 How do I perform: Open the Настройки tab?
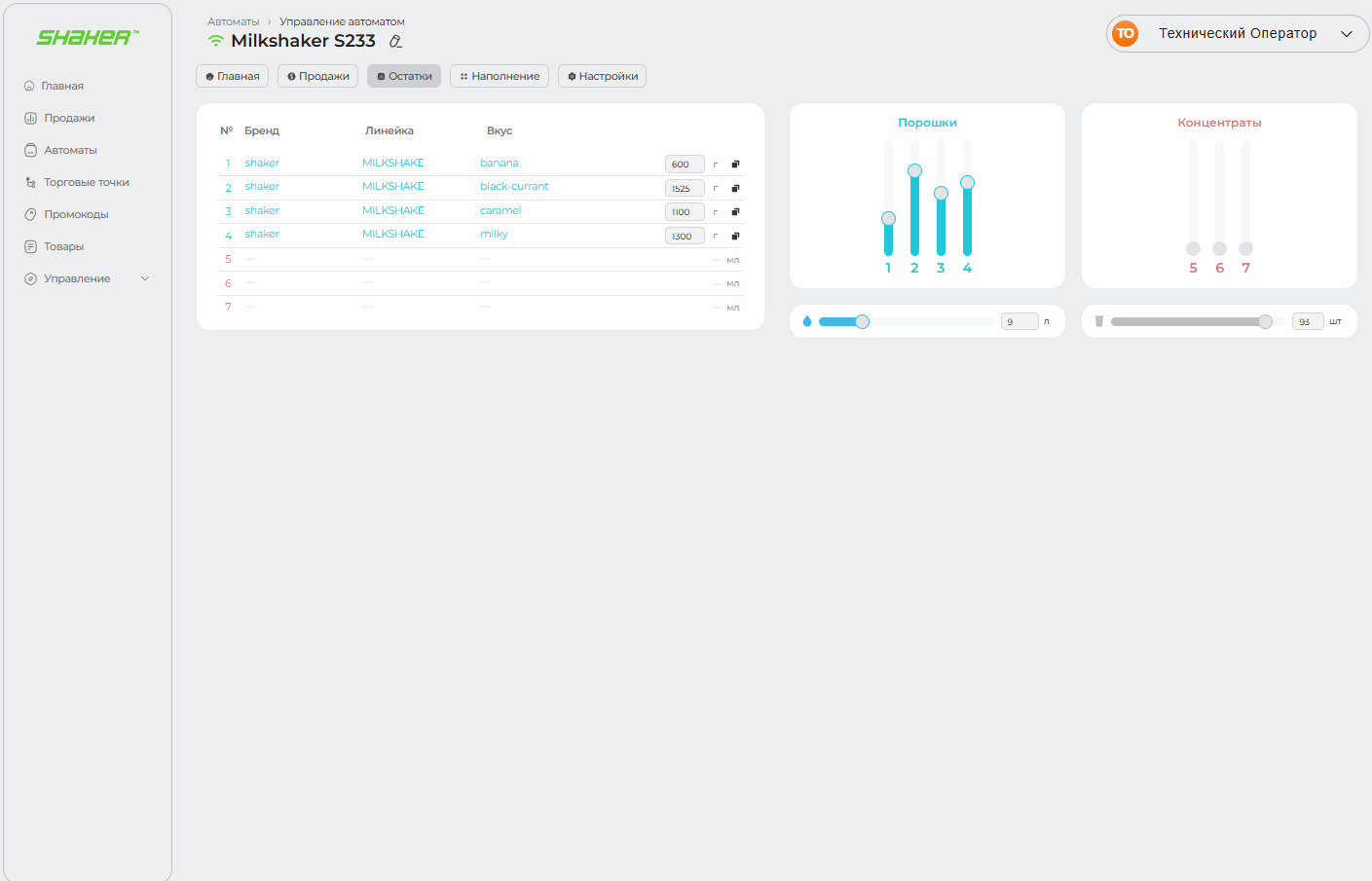pos(602,76)
